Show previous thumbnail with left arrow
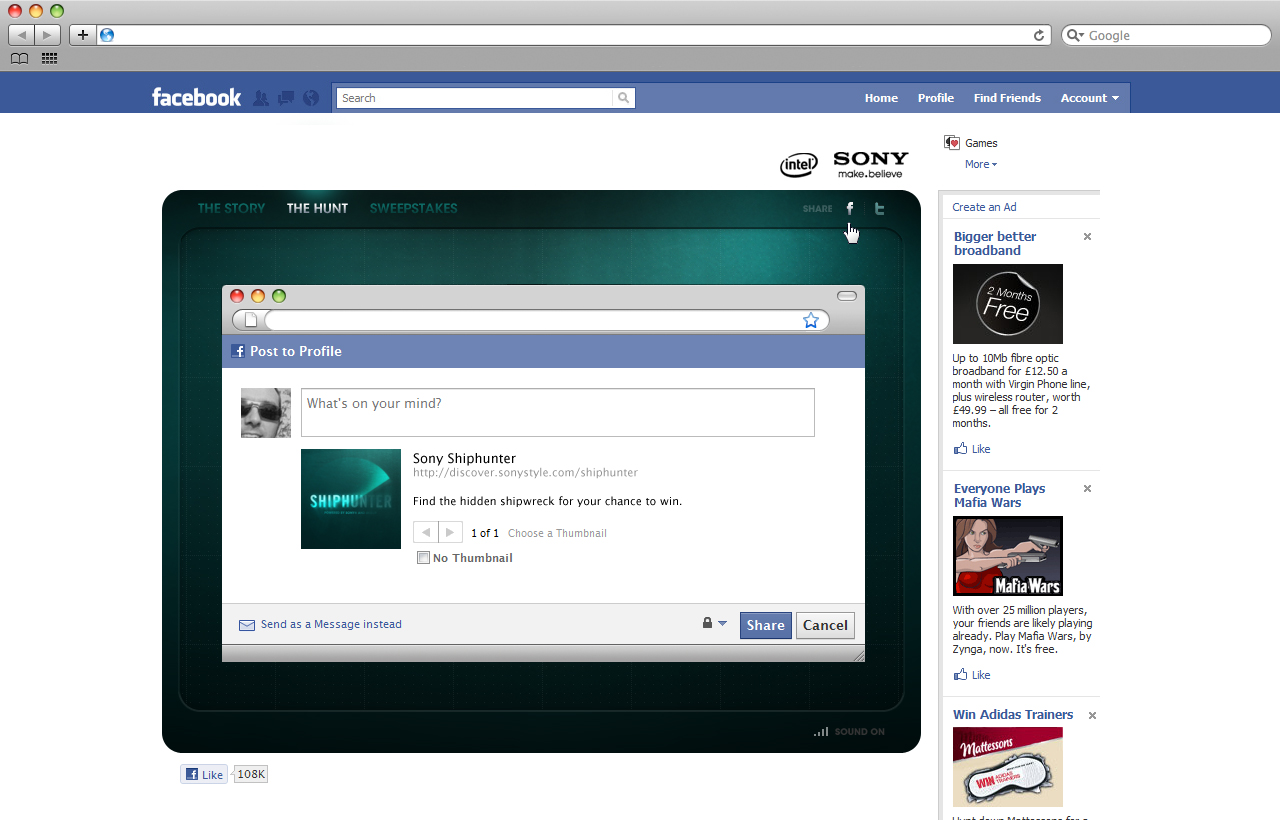1280x820 pixels. (426, 532)
